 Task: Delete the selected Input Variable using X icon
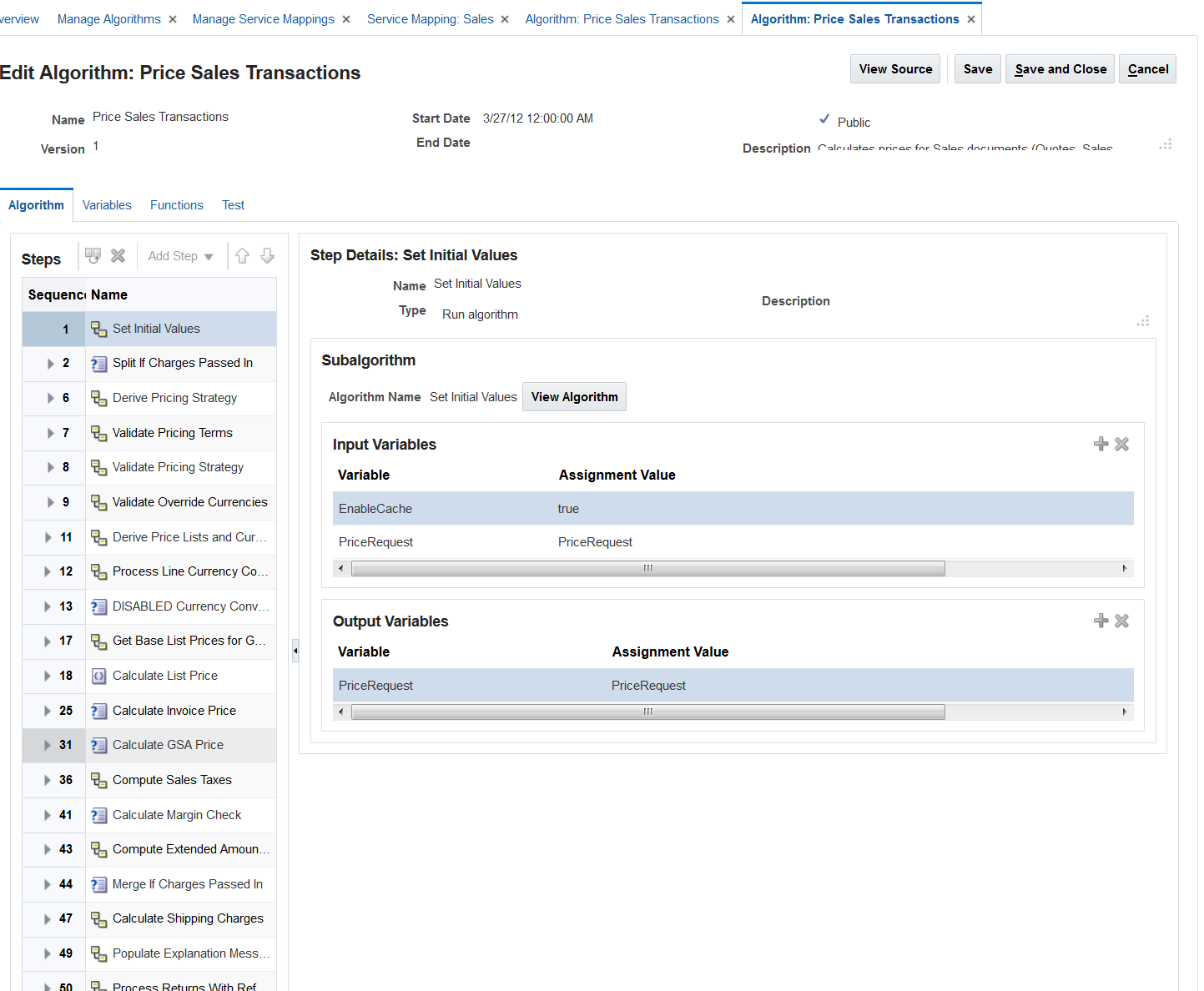[1121, 444]
